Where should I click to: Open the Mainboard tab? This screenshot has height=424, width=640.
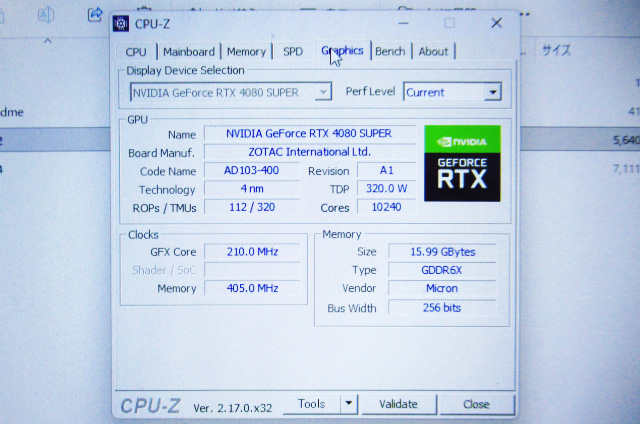point(189,52)
